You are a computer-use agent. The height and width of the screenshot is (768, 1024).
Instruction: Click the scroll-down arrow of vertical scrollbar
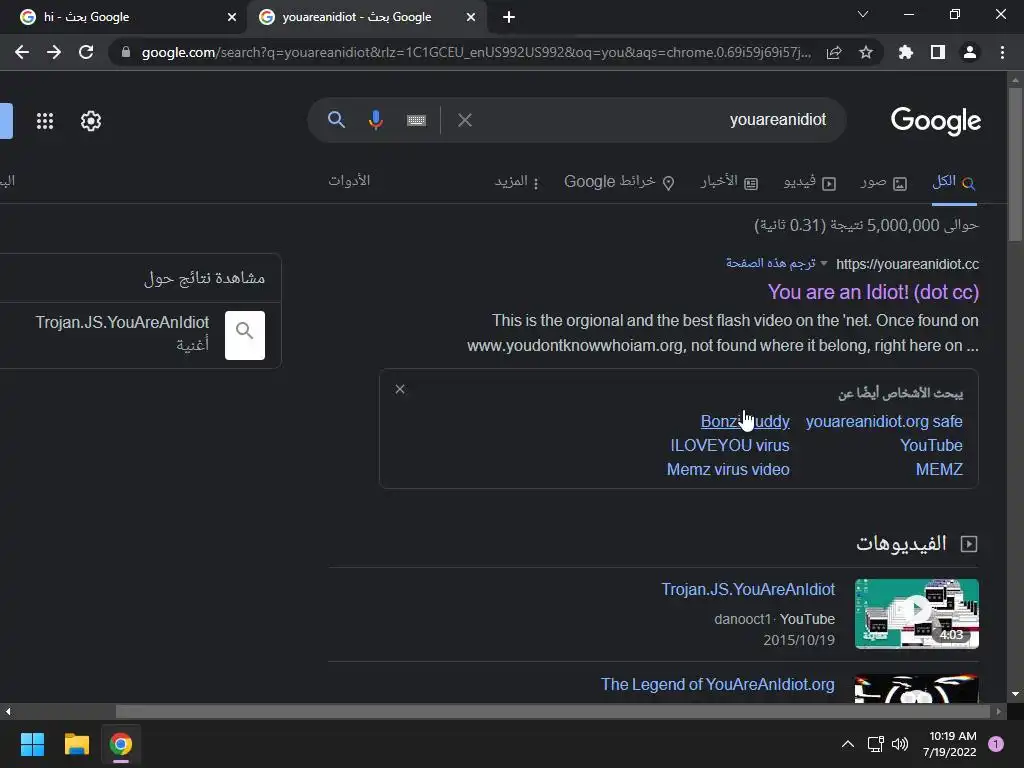pos(1015,695)
